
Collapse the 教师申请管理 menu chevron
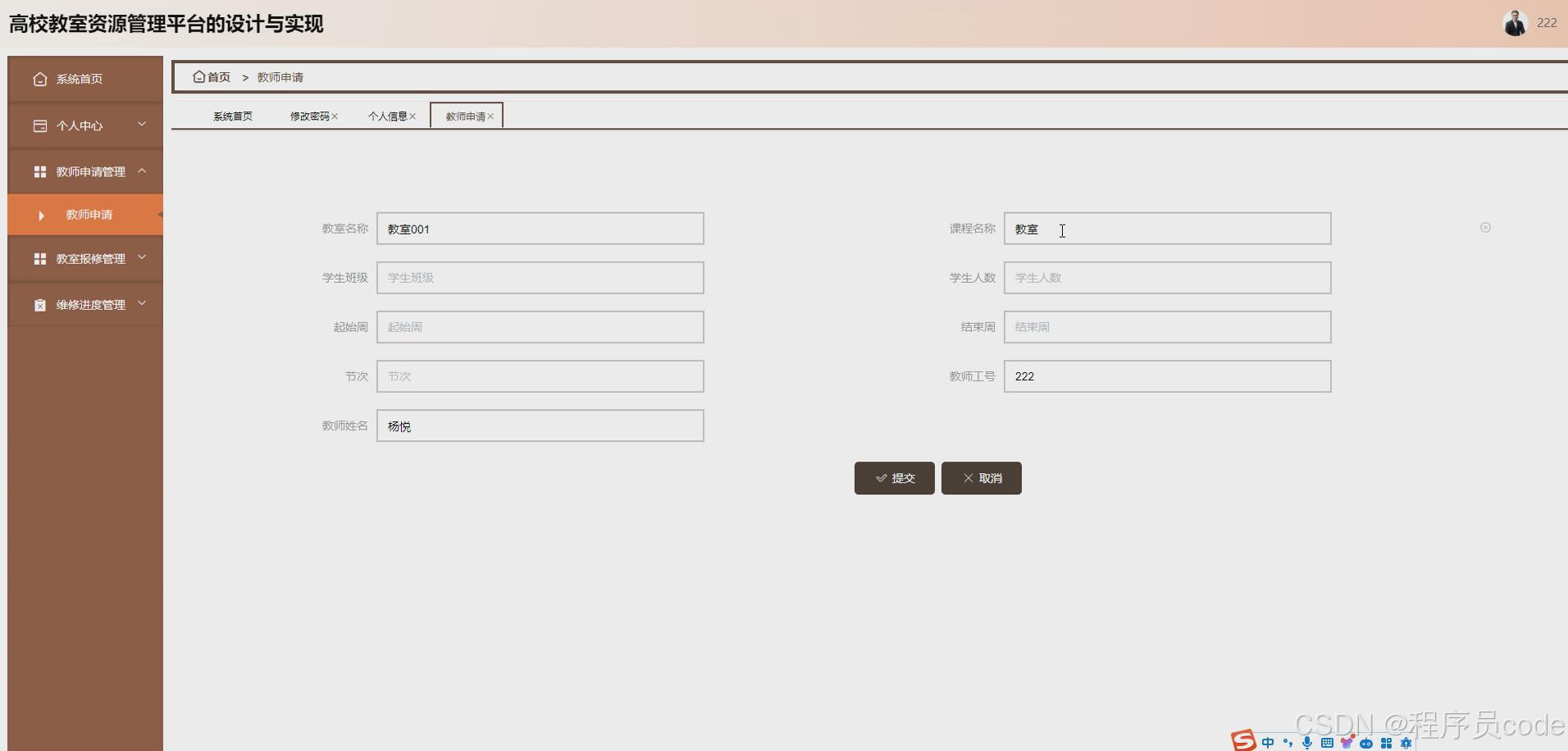[x=142, y=171]
